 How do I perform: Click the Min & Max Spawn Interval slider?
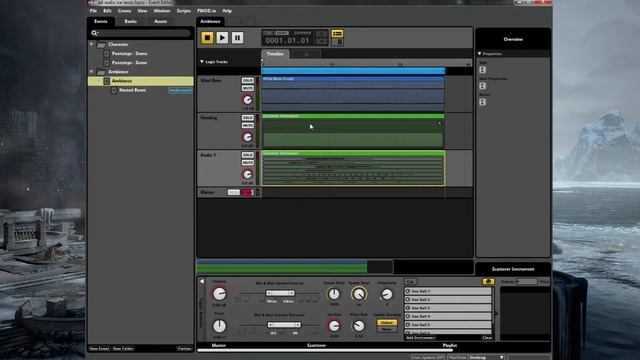point(280,293)
